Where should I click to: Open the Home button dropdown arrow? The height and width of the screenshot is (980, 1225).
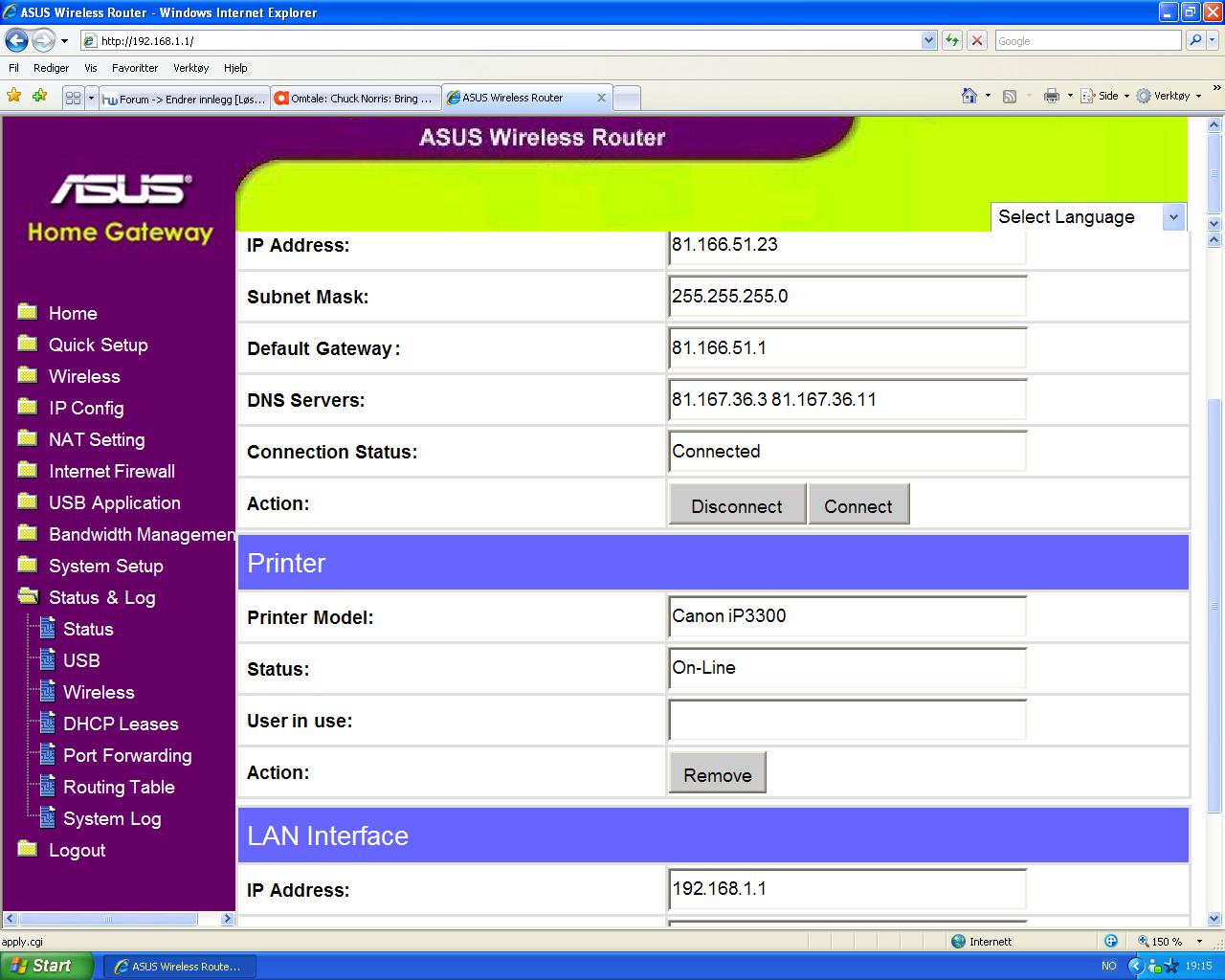click(988, 96)
